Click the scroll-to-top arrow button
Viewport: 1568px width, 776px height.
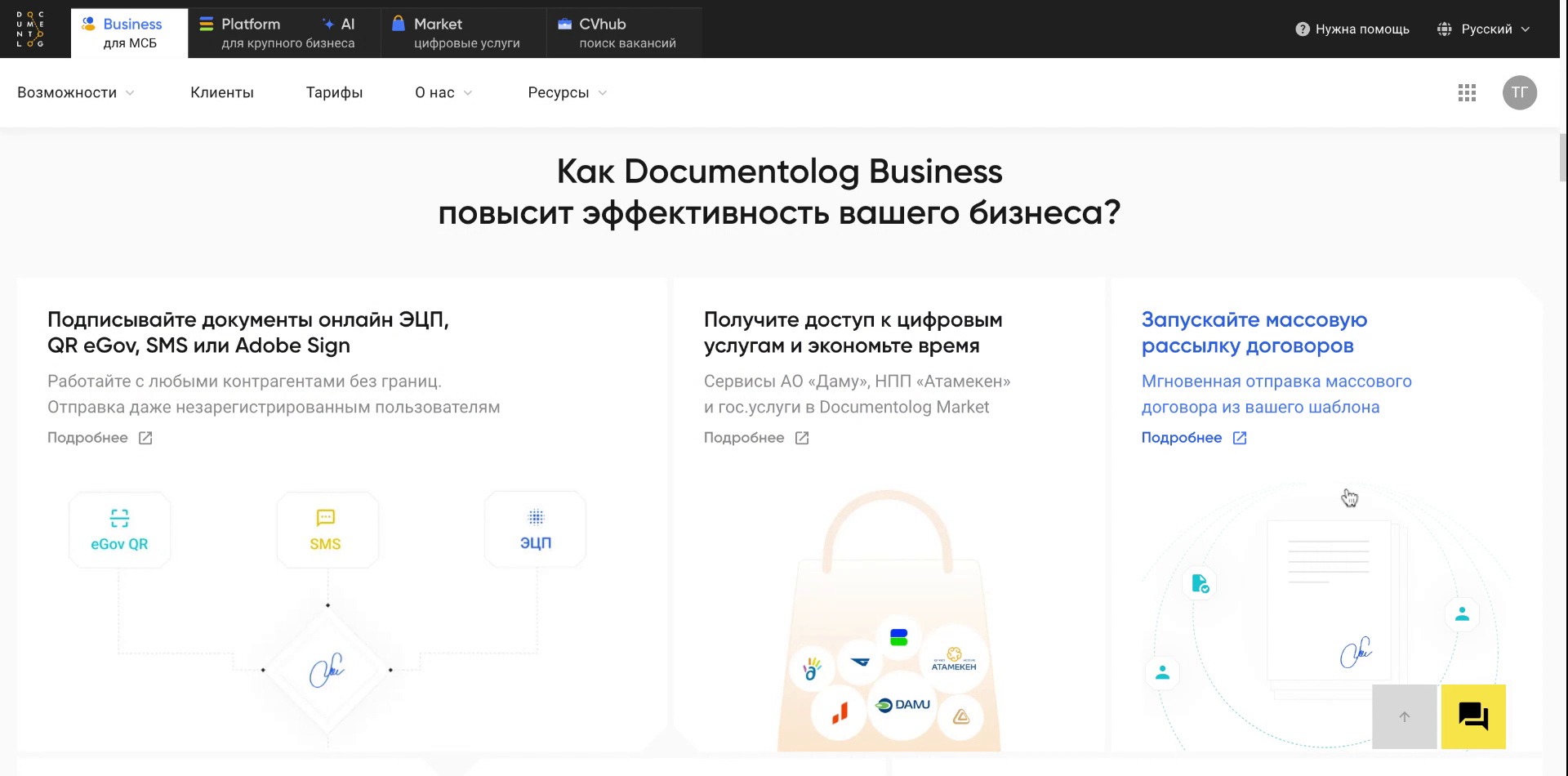(1405, 716)
